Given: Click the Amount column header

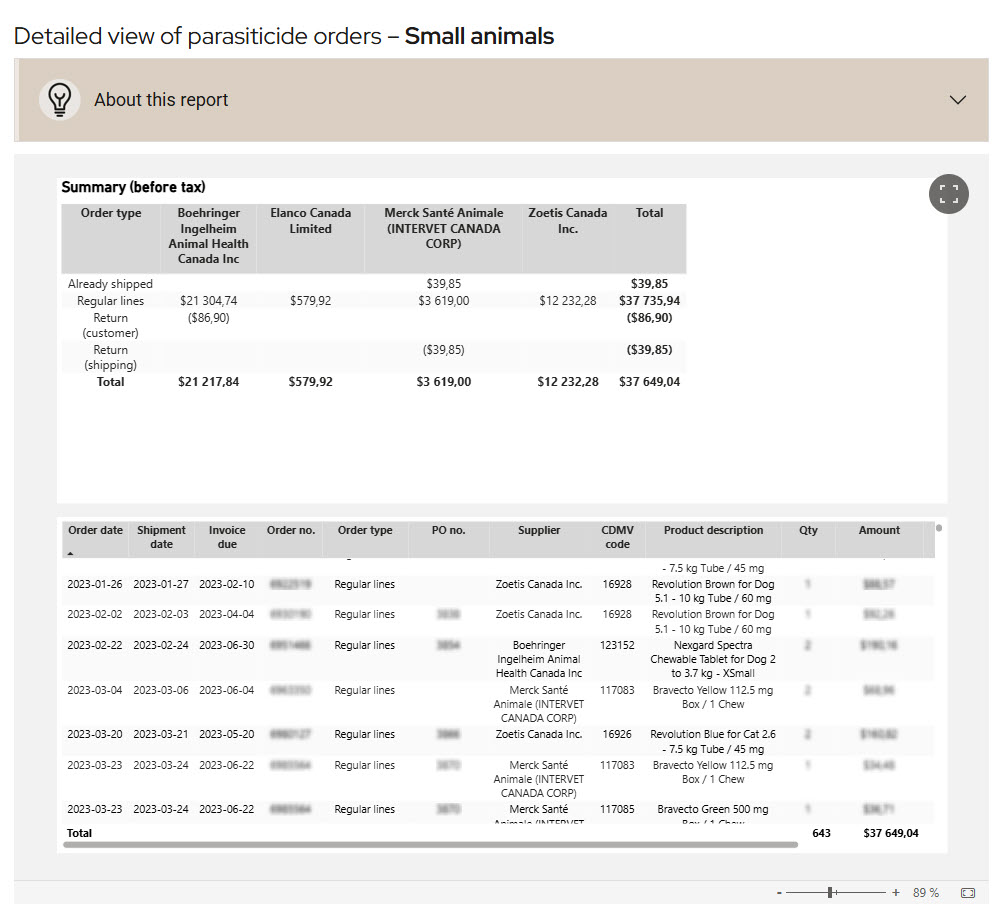Looking at the screenshot, I should point(879,531).
